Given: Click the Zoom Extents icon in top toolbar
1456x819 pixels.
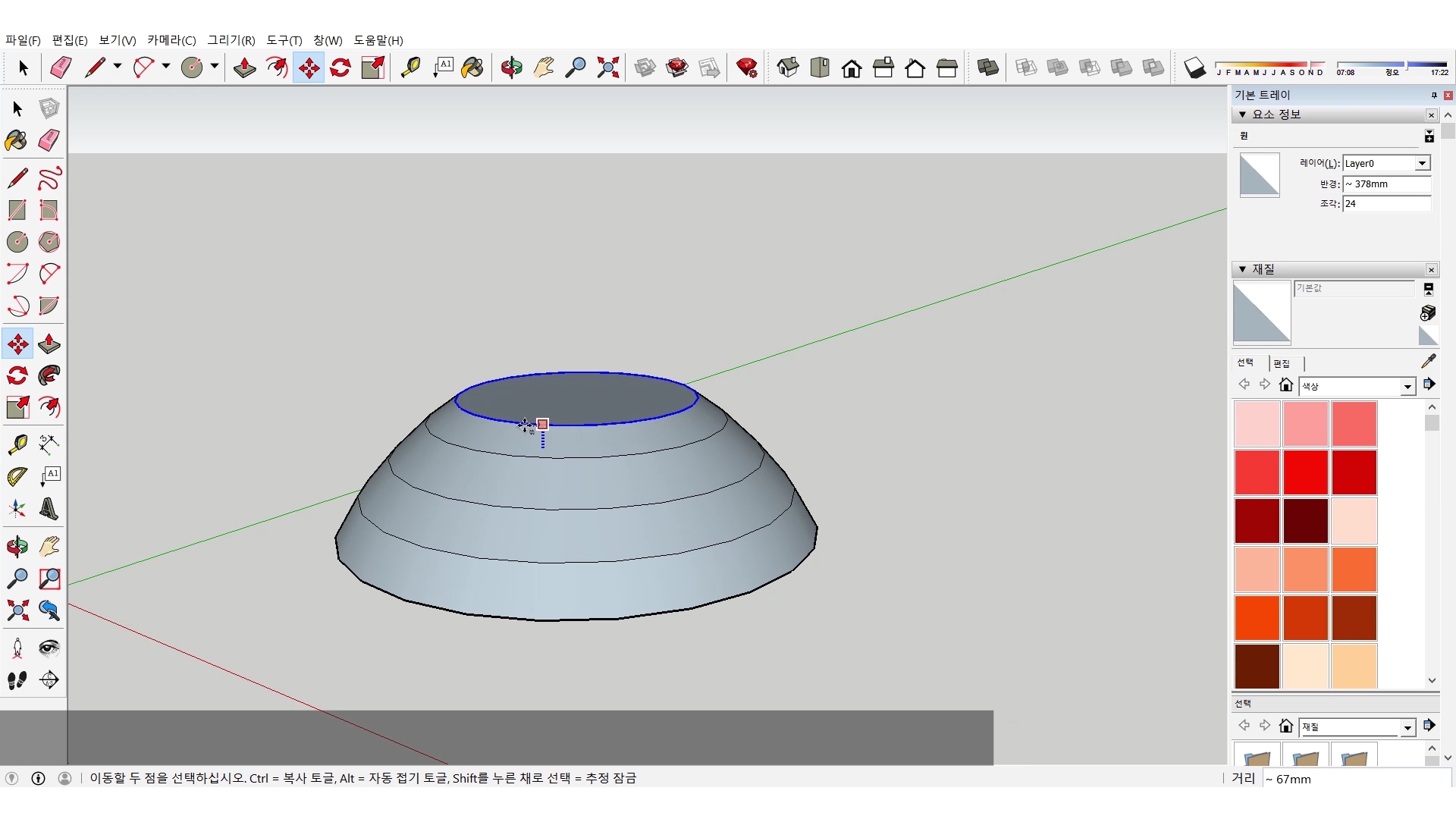Looking at the screenshot, I should click(x=607, y=68).
